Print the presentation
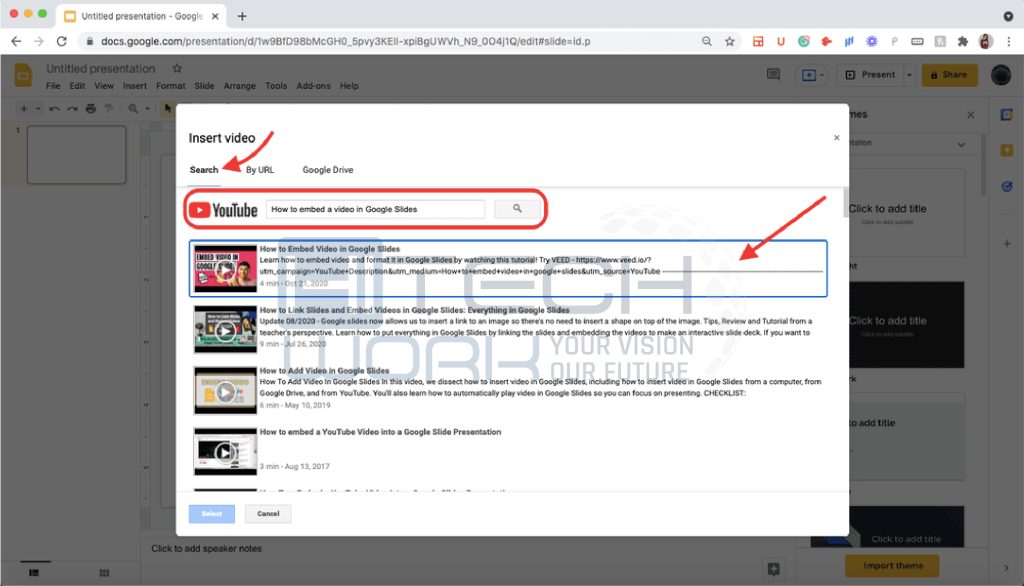 91,108
